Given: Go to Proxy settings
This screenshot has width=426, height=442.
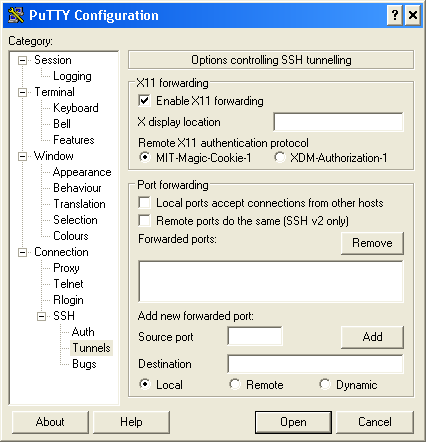Looking at the screenshot, I should pos(66,268).
